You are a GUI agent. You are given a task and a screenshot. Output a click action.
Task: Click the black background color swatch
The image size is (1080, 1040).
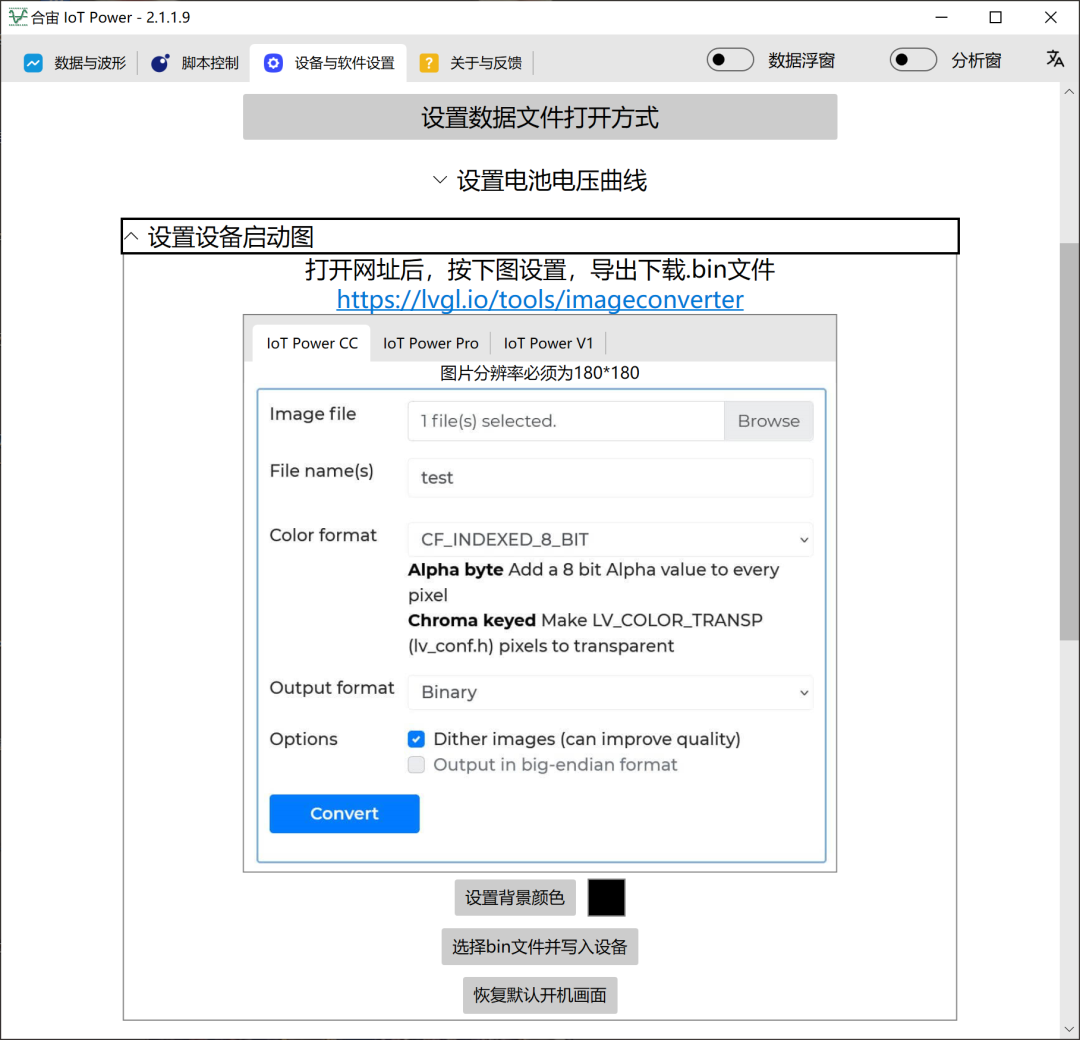click(607, 897)
